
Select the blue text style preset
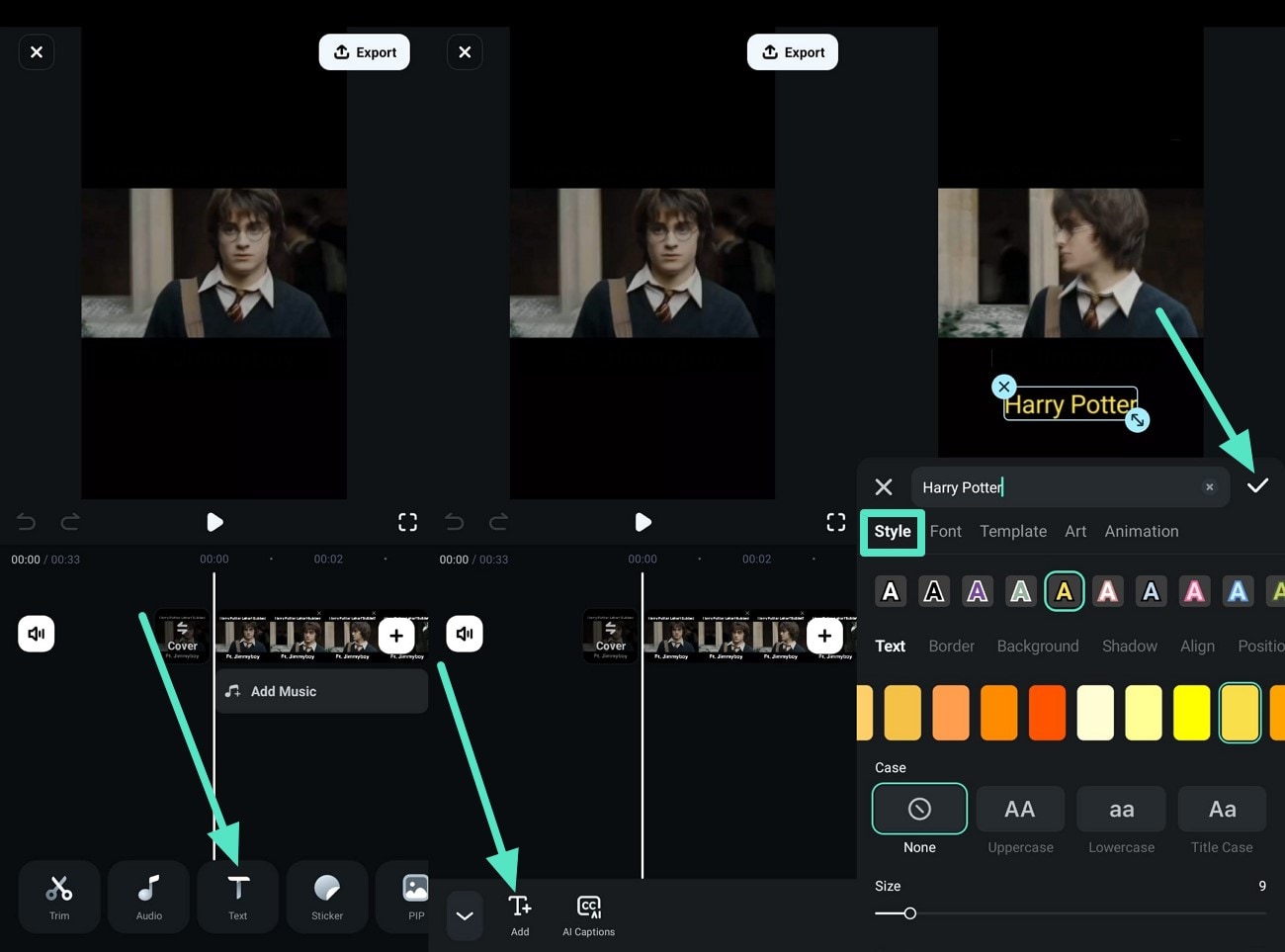pos(1238,591)
